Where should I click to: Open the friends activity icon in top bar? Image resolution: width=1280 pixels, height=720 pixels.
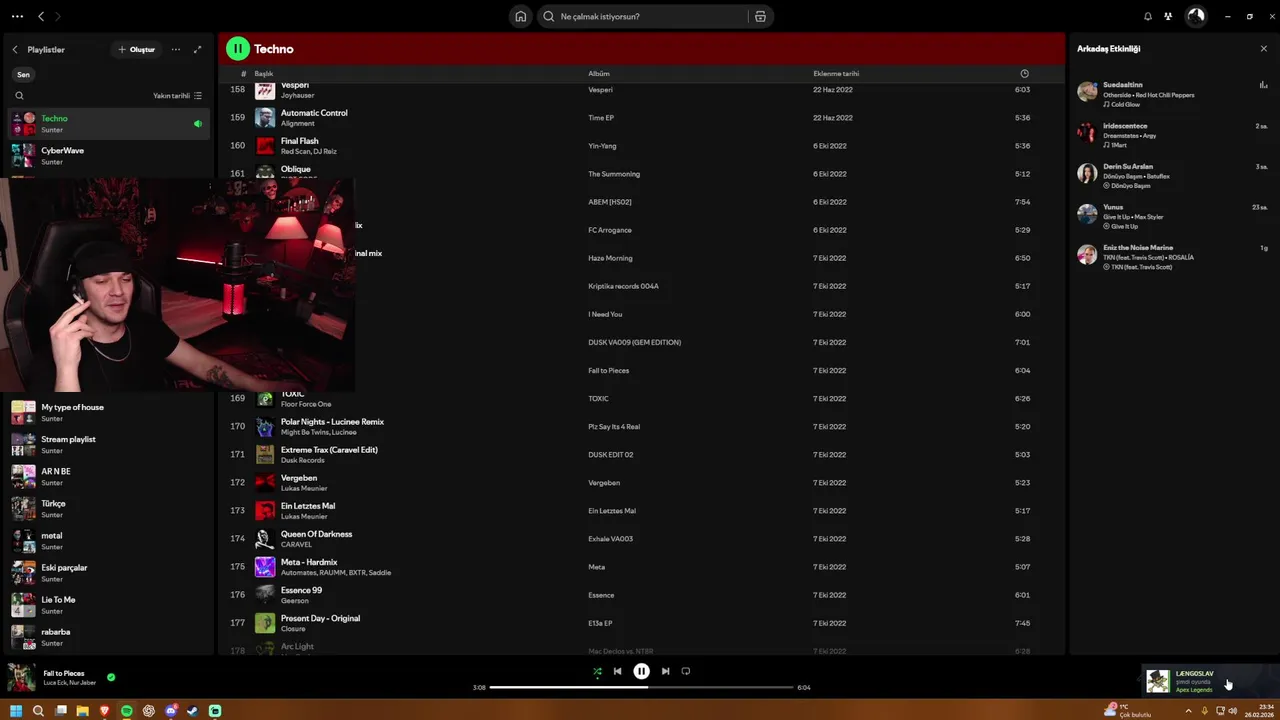[x=1167, y=16]
